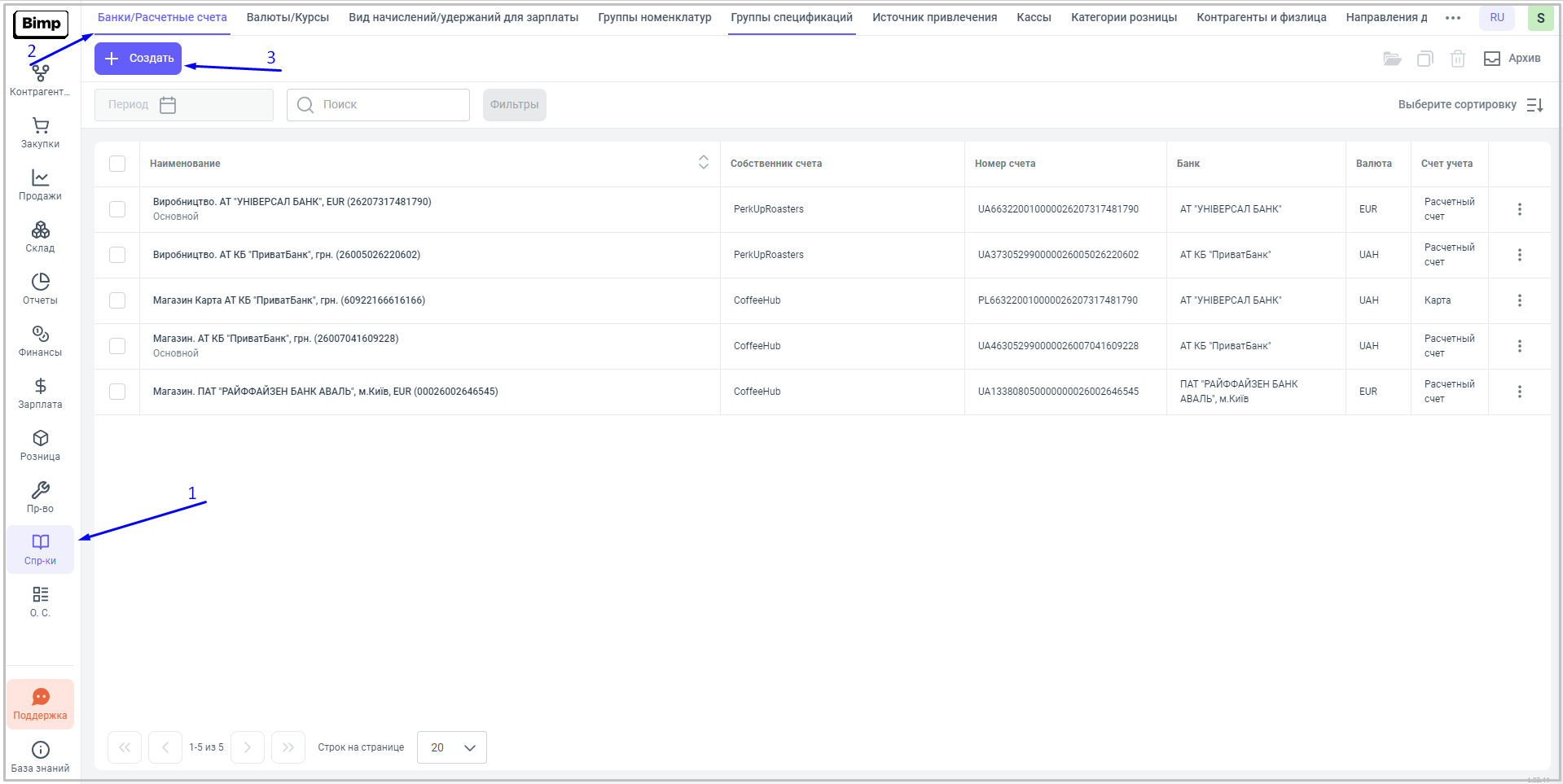Open the calendar icon in Период field
Image resolution: width=1563 pixels, height=784 pixels.
point(168,105)
